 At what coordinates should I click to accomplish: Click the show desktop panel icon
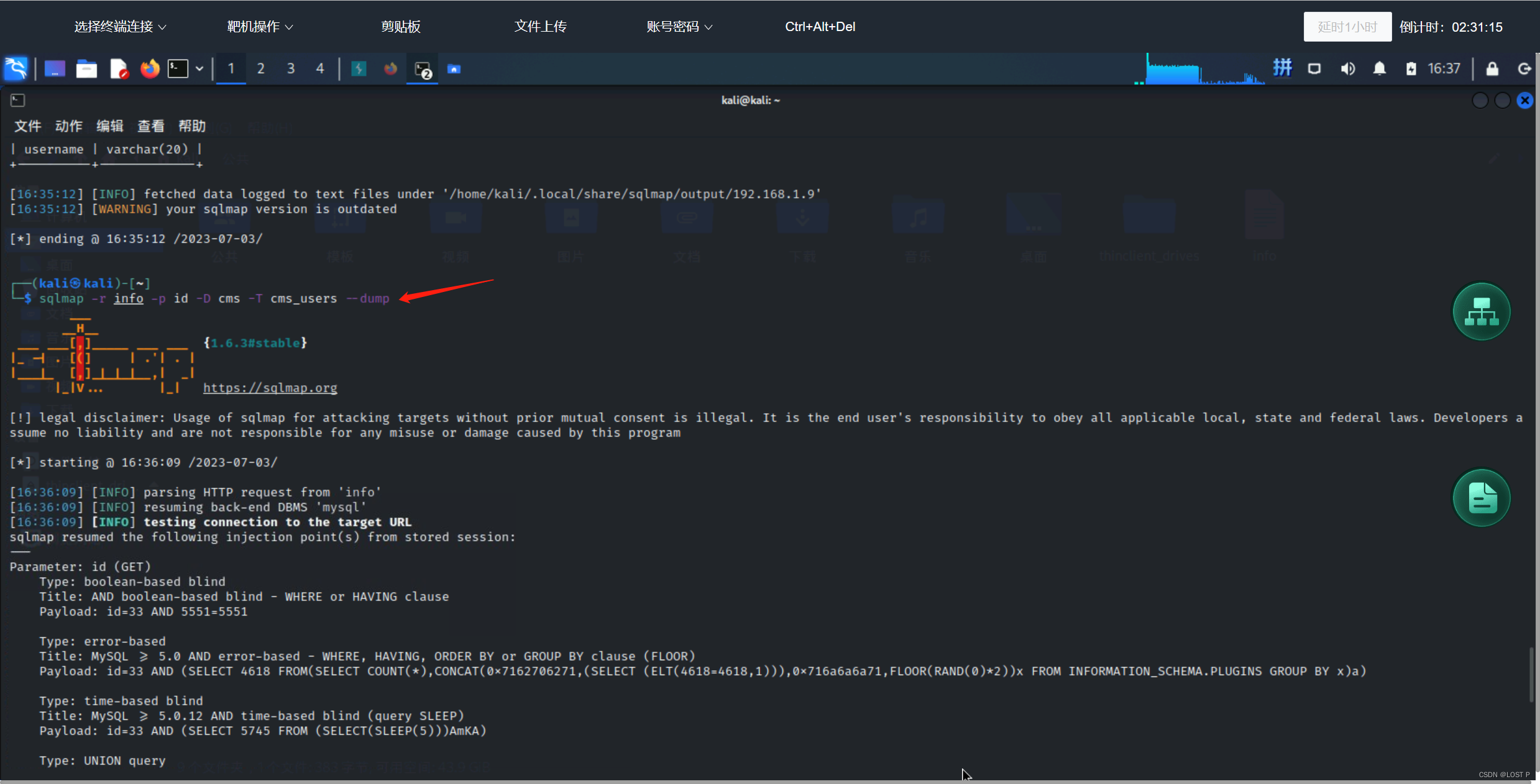55,68
